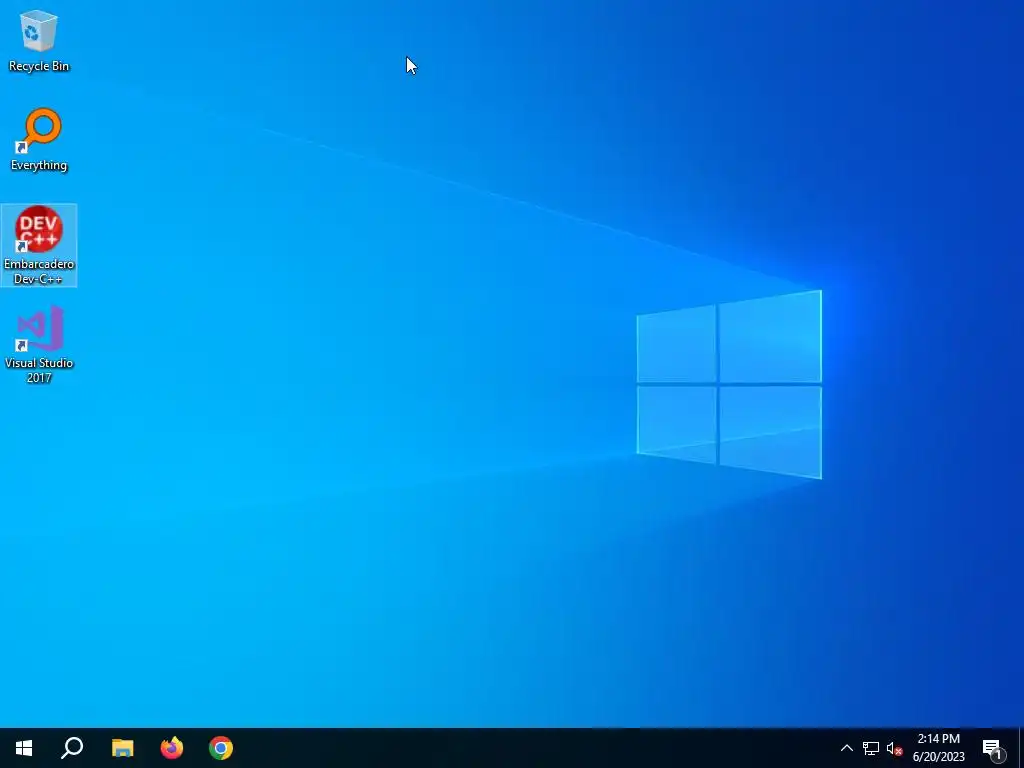1024x768 pixels.
Task: Select the Recycle Bin desktop icon
Action: tap(39, 41)
